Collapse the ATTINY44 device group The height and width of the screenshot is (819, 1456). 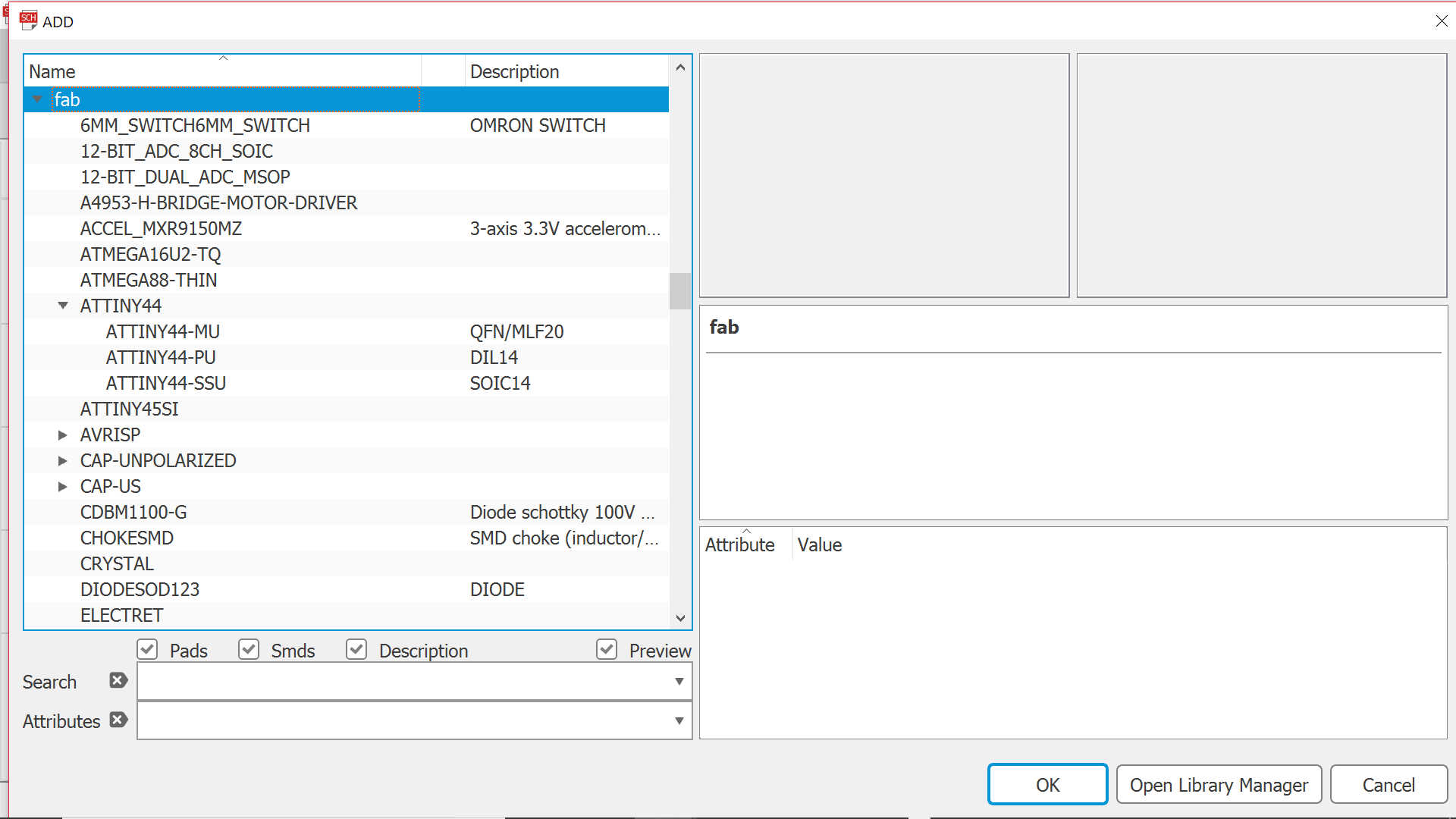63,306
